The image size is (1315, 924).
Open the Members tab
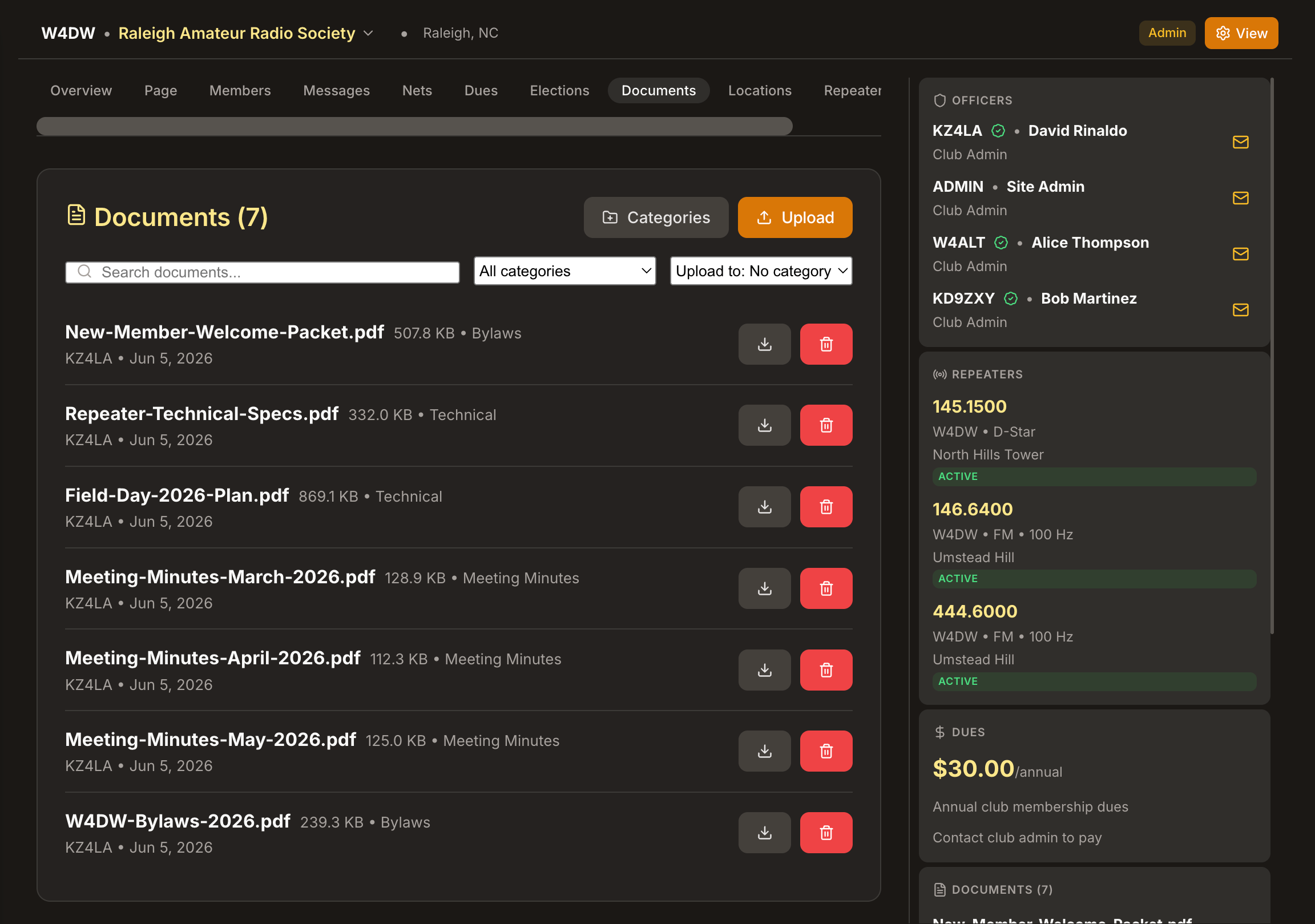coord(240,91)
